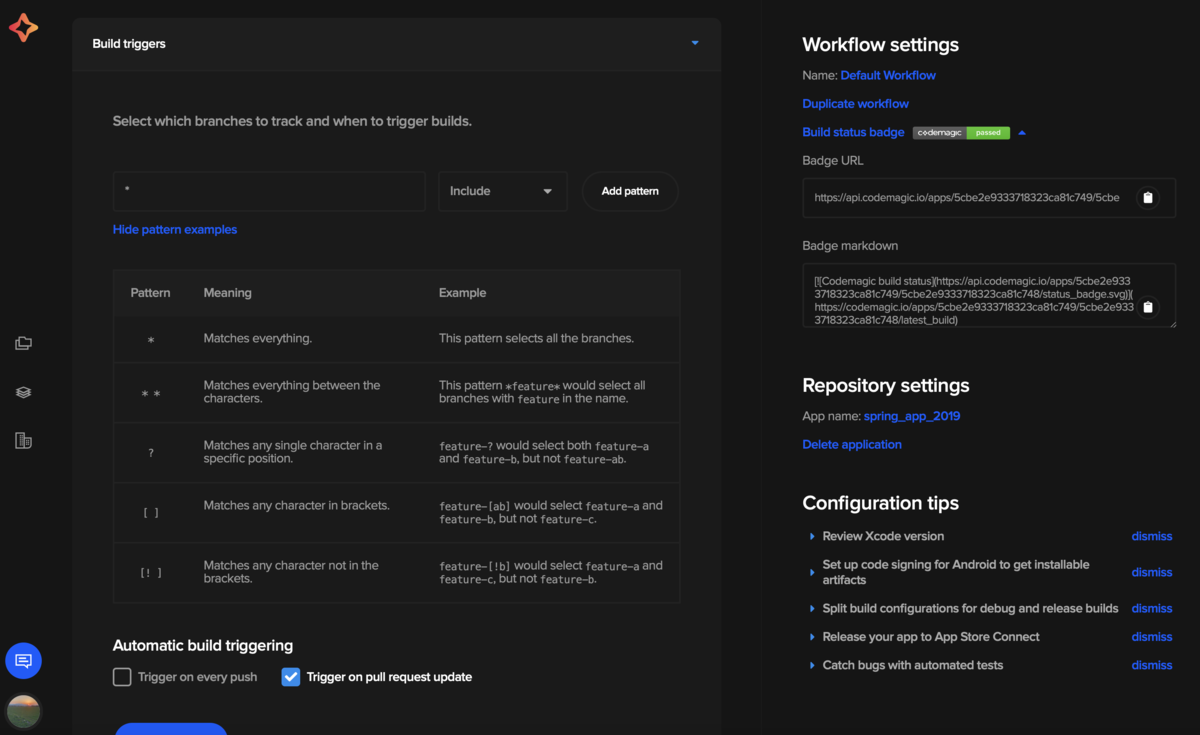Expand the Review Xcode version tip

811,536
